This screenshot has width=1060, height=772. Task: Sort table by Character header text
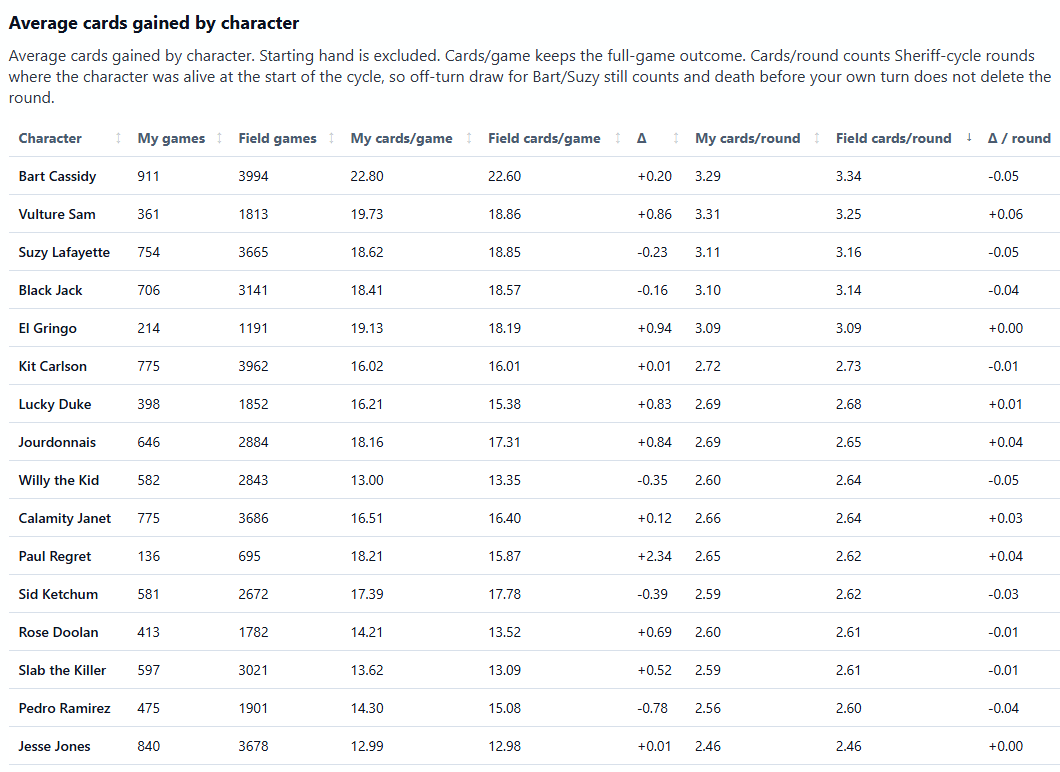click(x=50, y=139)
